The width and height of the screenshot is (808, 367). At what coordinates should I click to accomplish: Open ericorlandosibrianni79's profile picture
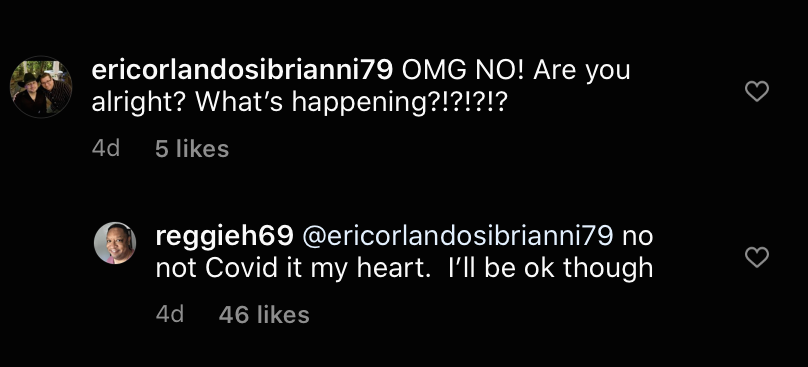click(41, 87)
